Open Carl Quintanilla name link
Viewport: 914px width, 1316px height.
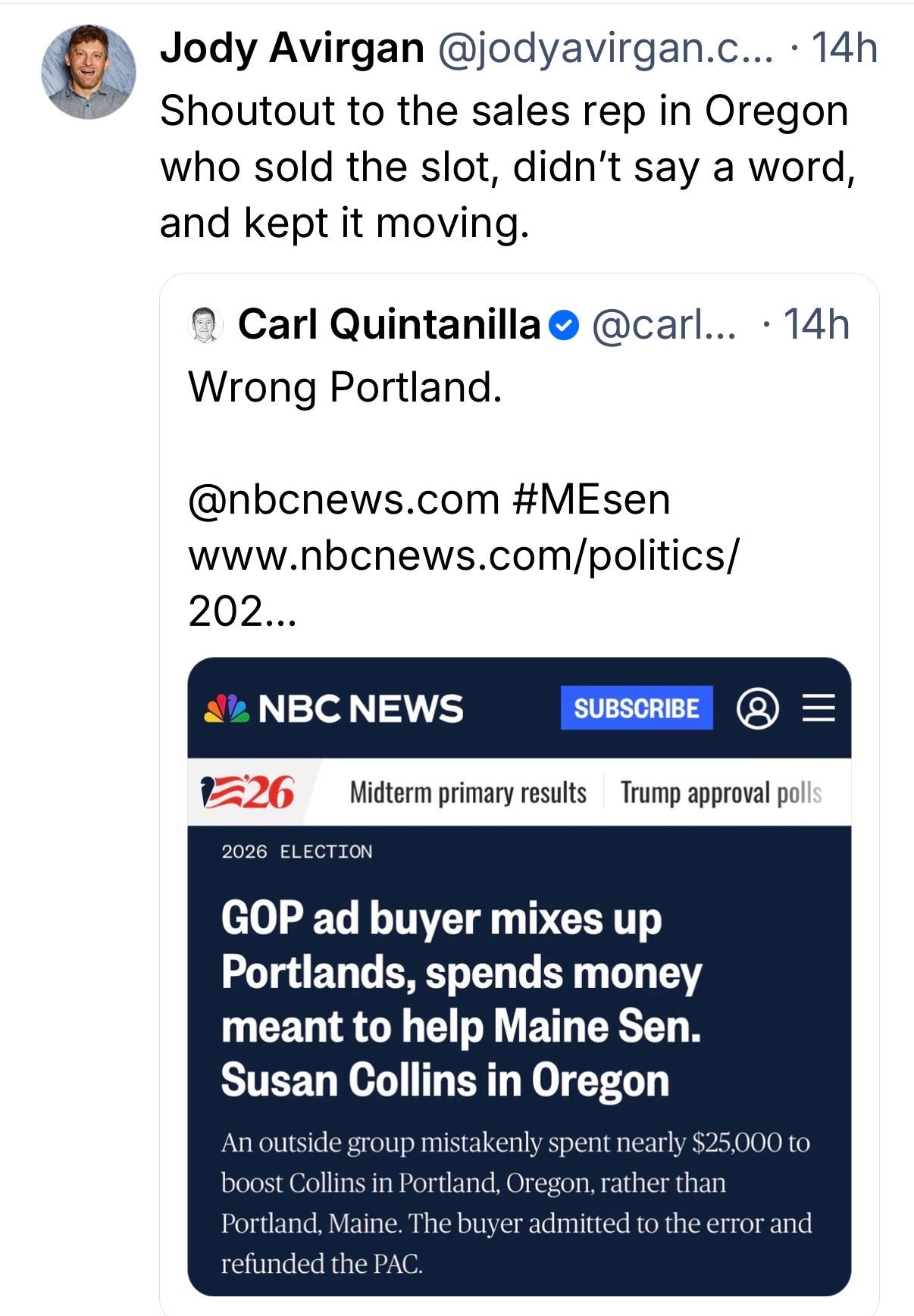click(389, 325)
